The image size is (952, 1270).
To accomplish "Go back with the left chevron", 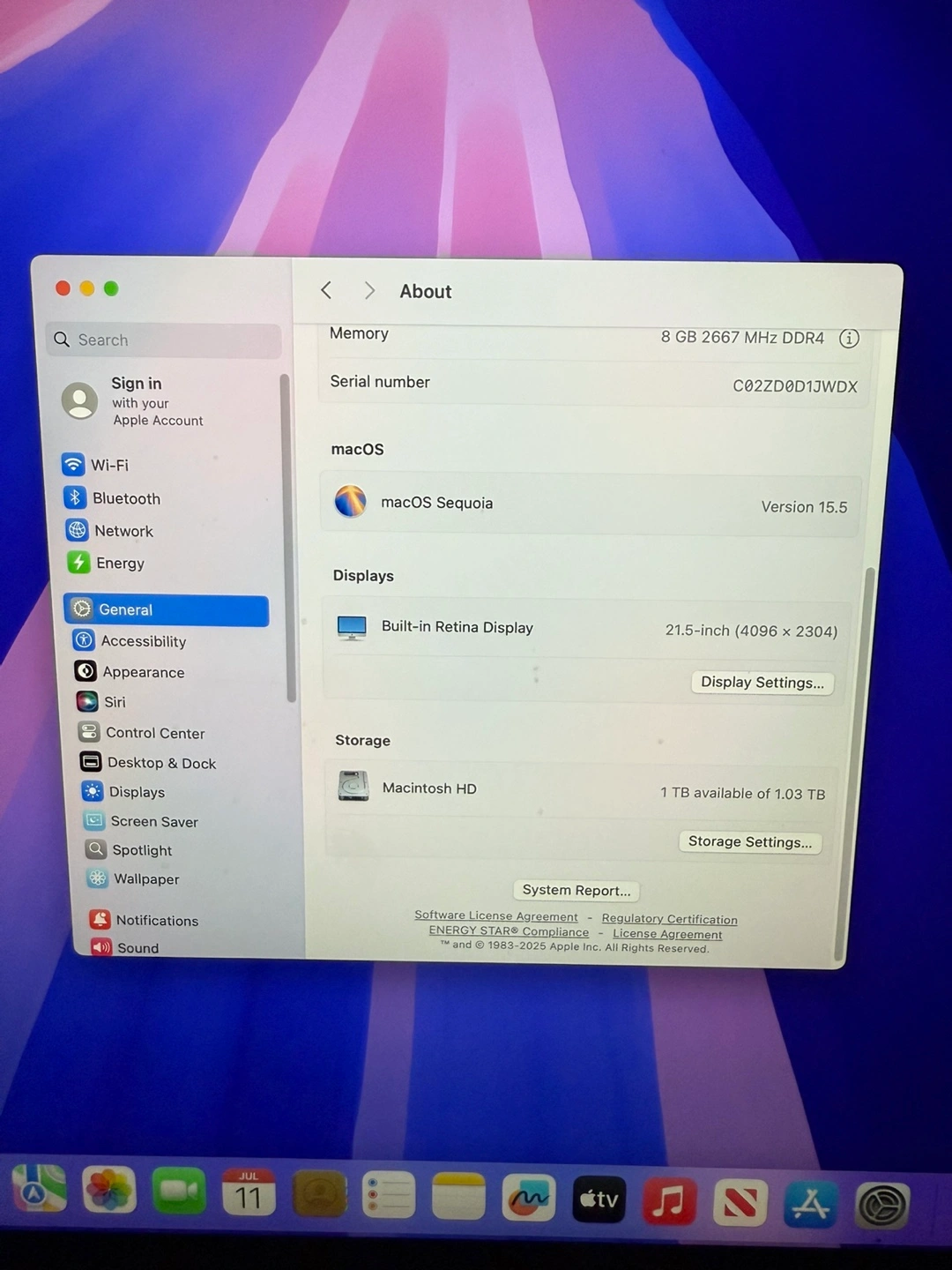I will click(326, 290).
